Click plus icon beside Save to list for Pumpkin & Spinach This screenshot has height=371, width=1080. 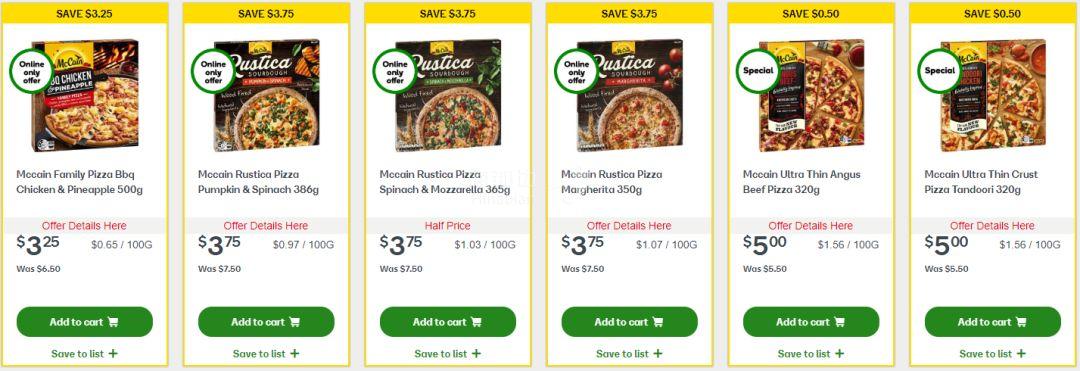pyautogui.click(x=295, y=354)
